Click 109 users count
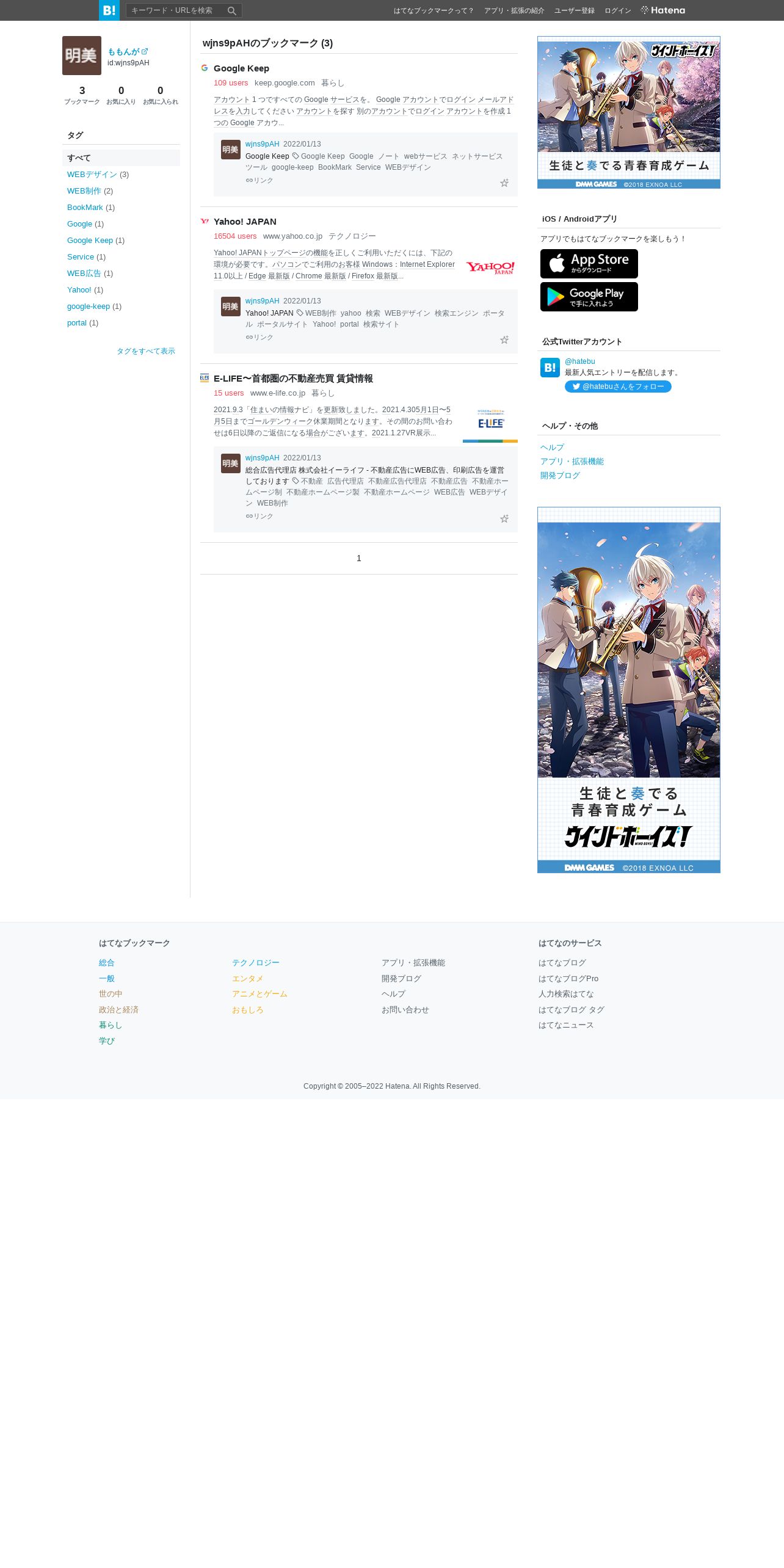This screenshot has height=1568, width=784. coord(231,82)
